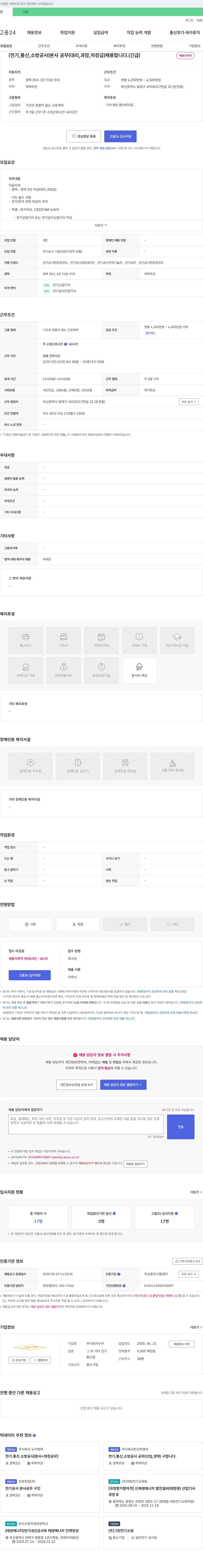This screenshot has height=1568, width=203.
Task: Click the 거짓구인광고 신고 button
Action: click(x=188, y=1261)
